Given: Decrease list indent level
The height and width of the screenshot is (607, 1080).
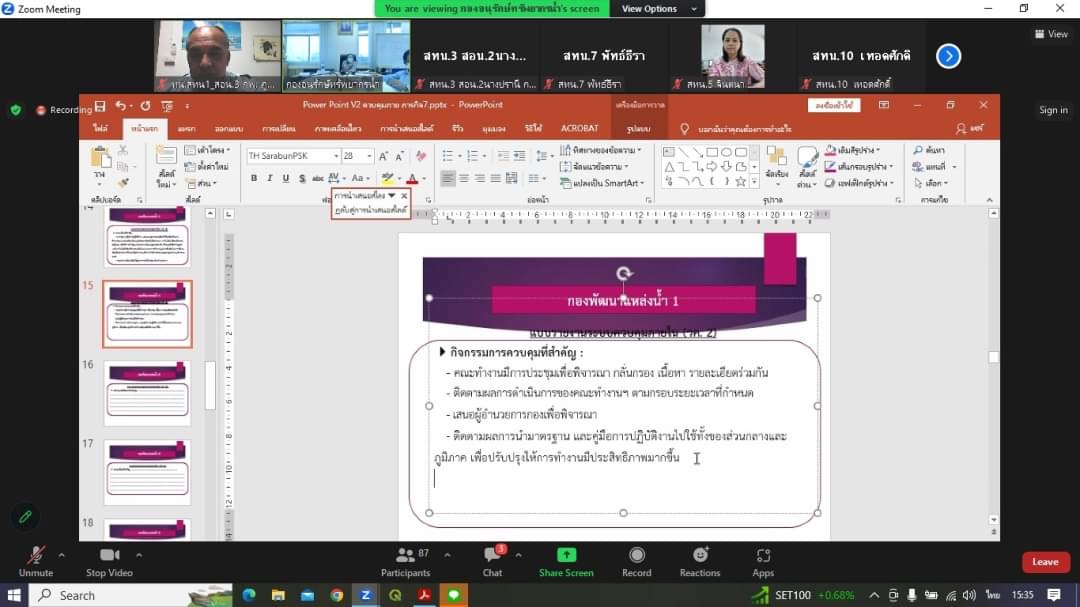Looking at the screenshot, I should (503, 156).
